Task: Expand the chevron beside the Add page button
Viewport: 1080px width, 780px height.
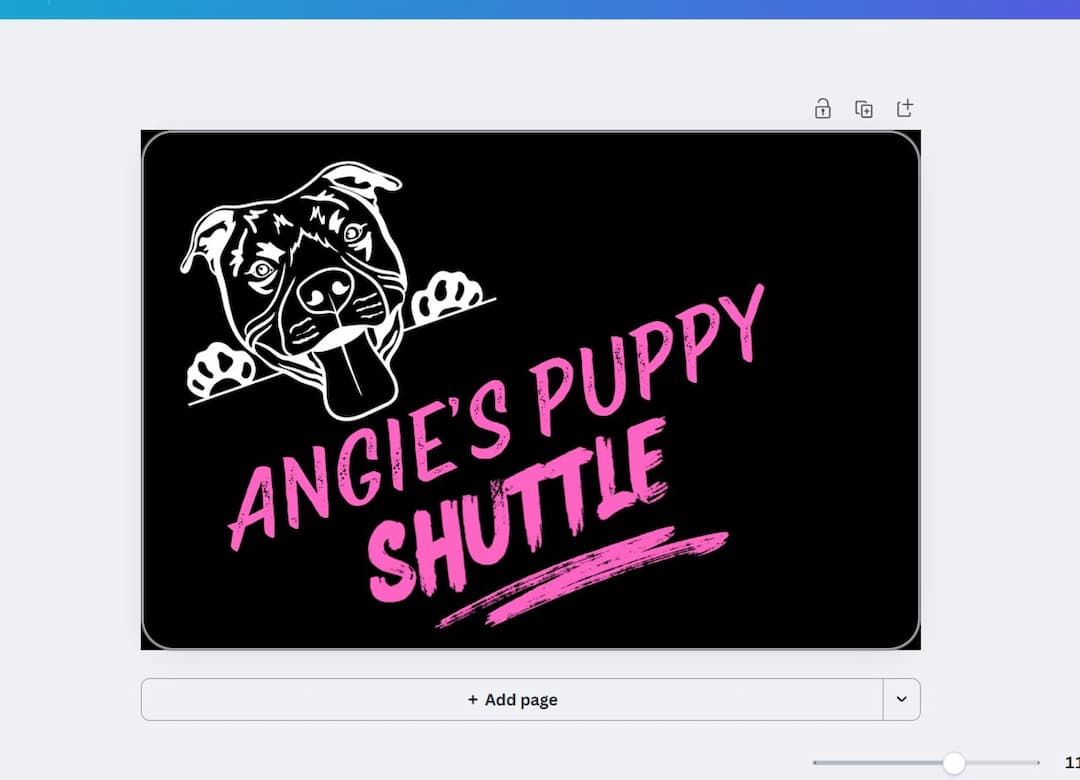Action: (x=901, y=699)
